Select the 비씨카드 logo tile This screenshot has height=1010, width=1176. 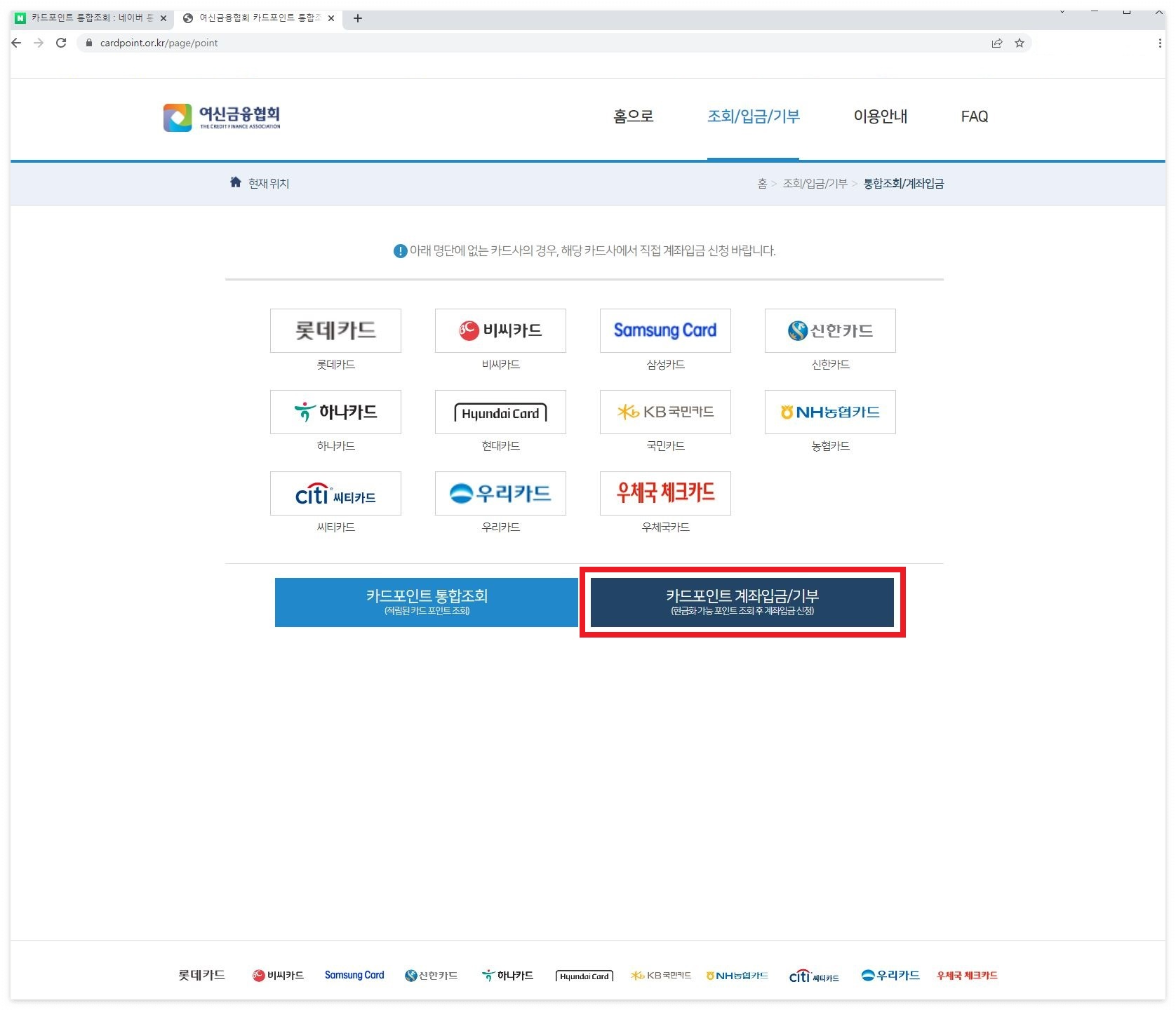(500, 330)
